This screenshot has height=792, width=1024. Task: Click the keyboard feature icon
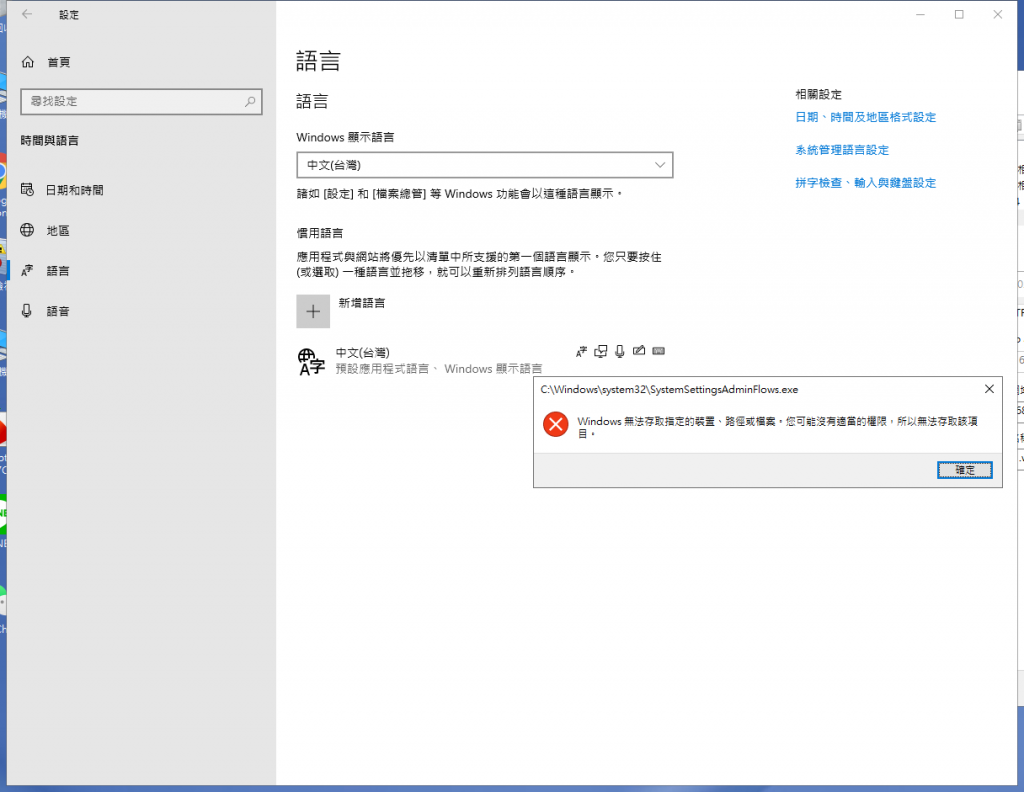click(658, 351)
